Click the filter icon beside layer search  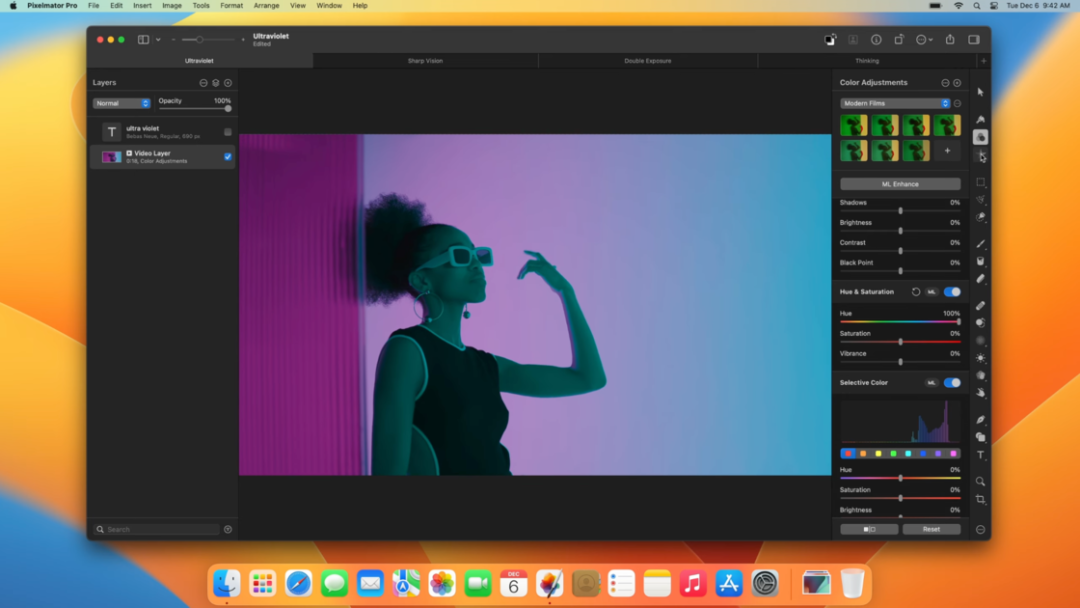tap(228, 530)
